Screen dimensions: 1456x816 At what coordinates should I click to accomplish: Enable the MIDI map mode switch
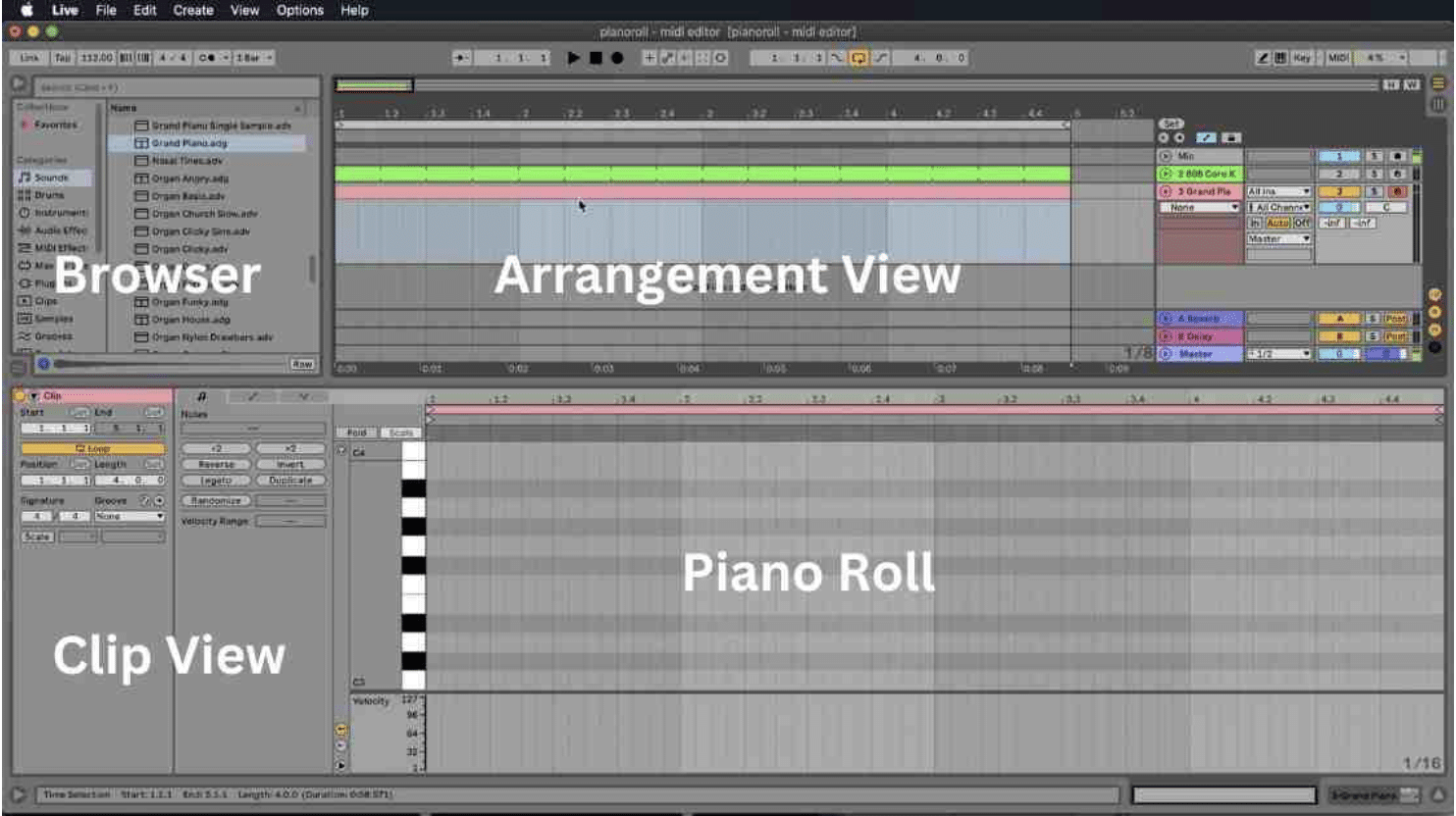tap(1338, 58)
